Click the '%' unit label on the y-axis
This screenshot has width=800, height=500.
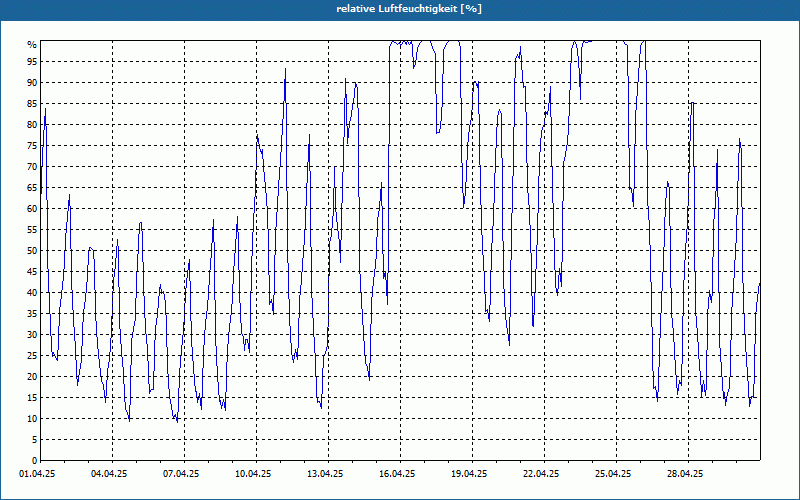(32, 45)
